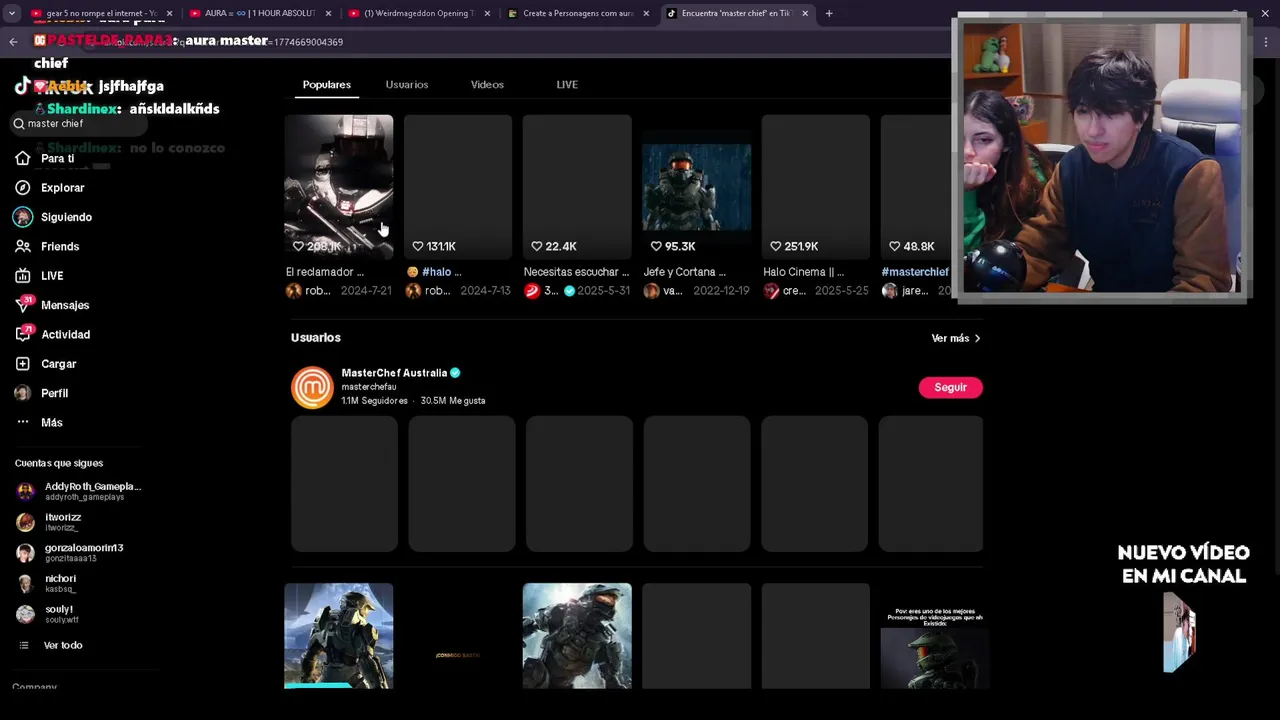Viewport: 1280px width, 720px height.
Task: Click Seguir button for MasterChef Australia
Action: (950, 387)
